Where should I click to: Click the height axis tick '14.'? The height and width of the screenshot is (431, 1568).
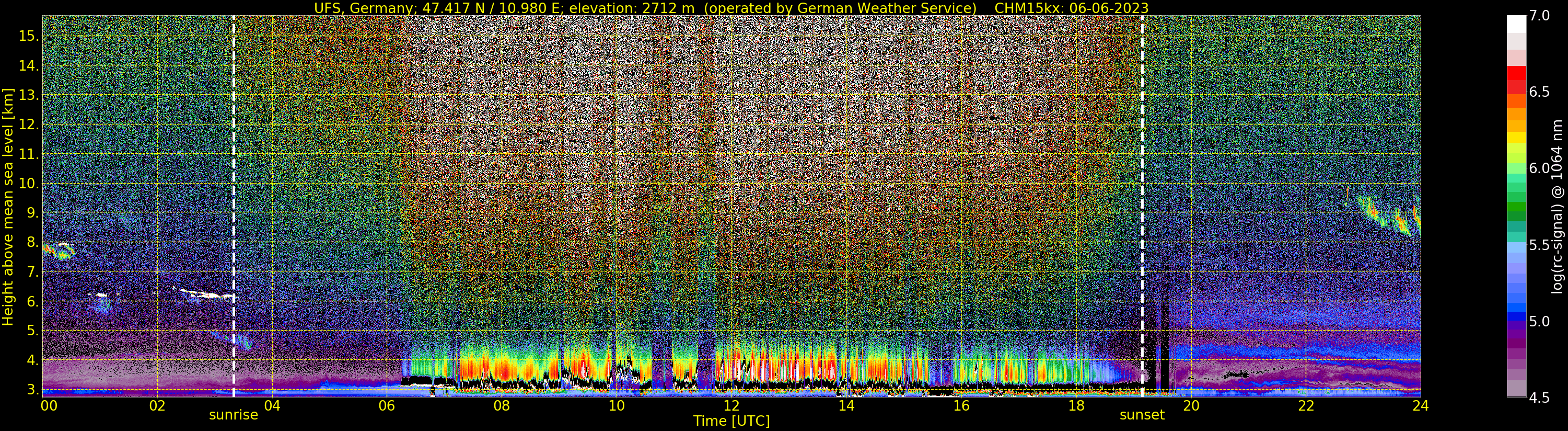(29, 66)
